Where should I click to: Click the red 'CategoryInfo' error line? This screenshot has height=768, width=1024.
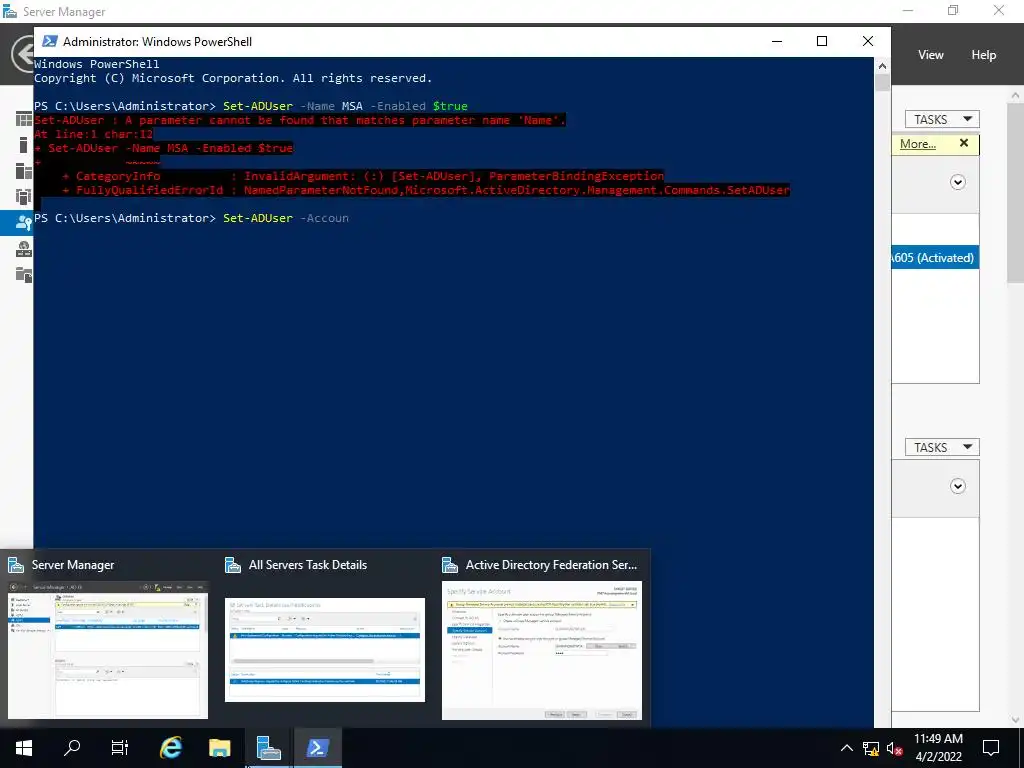(363, 176)
